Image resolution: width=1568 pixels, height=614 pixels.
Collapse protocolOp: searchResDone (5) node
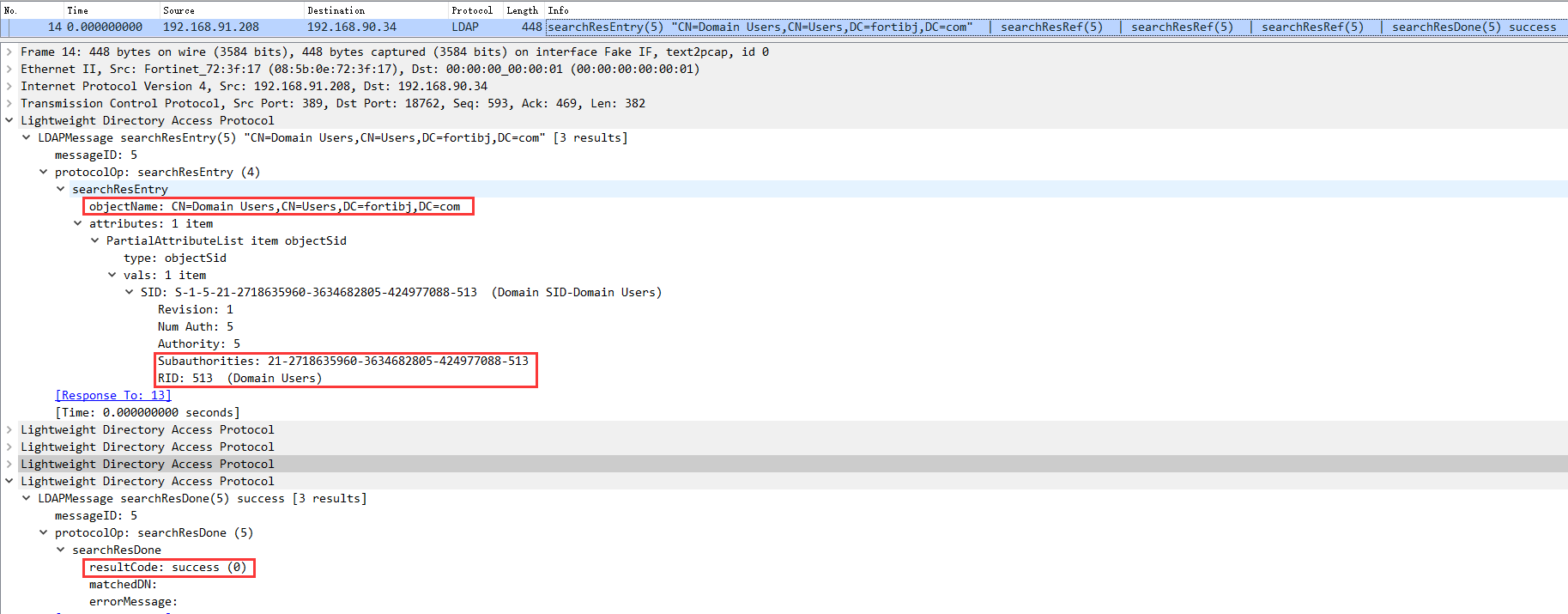[x=44, y=532]
